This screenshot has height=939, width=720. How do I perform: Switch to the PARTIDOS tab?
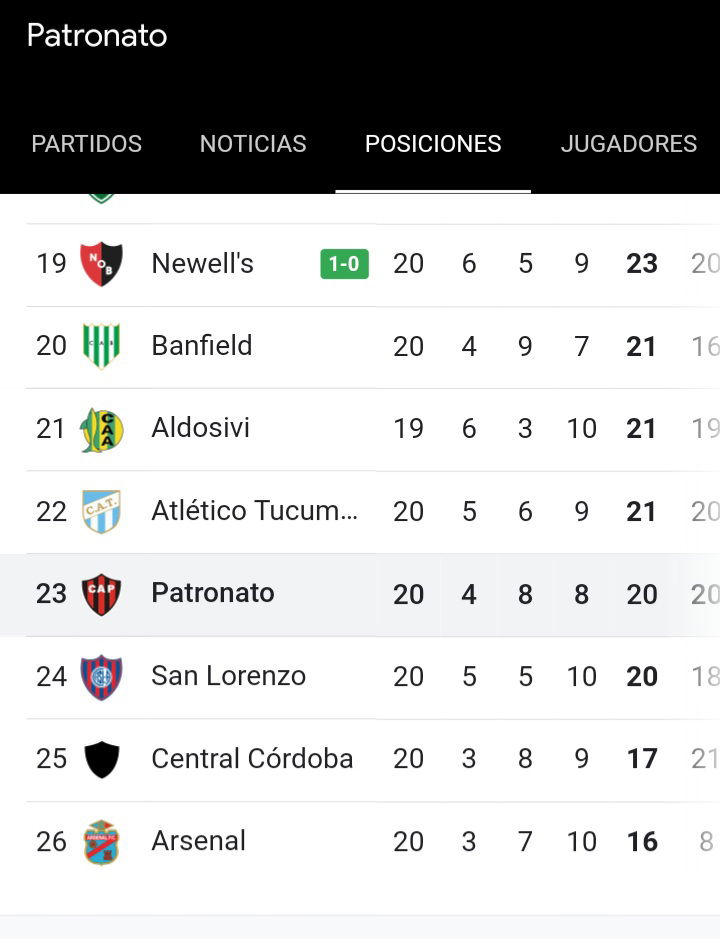tap(87, 144)
